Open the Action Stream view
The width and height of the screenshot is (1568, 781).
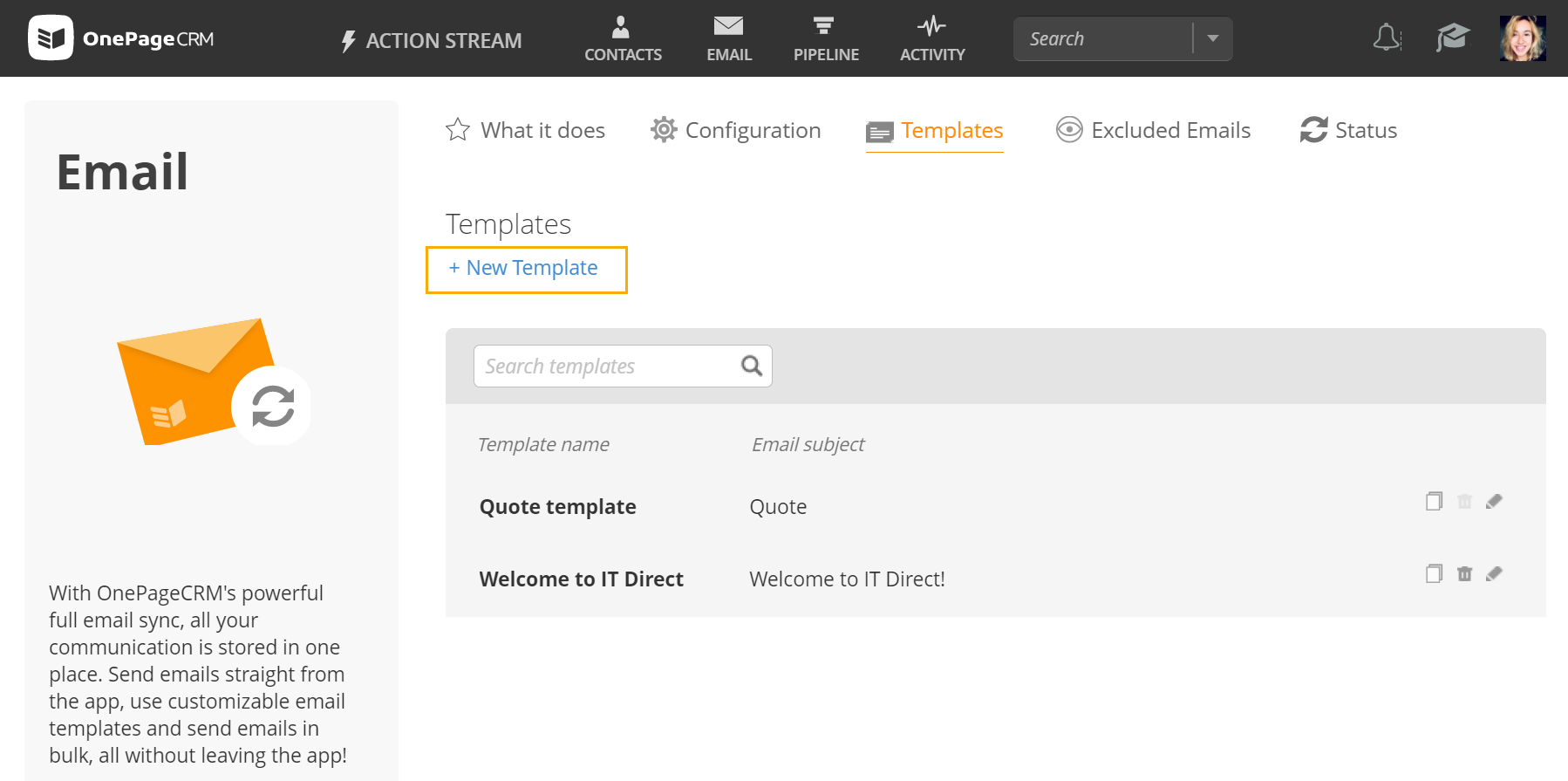(x=431, y=41)
